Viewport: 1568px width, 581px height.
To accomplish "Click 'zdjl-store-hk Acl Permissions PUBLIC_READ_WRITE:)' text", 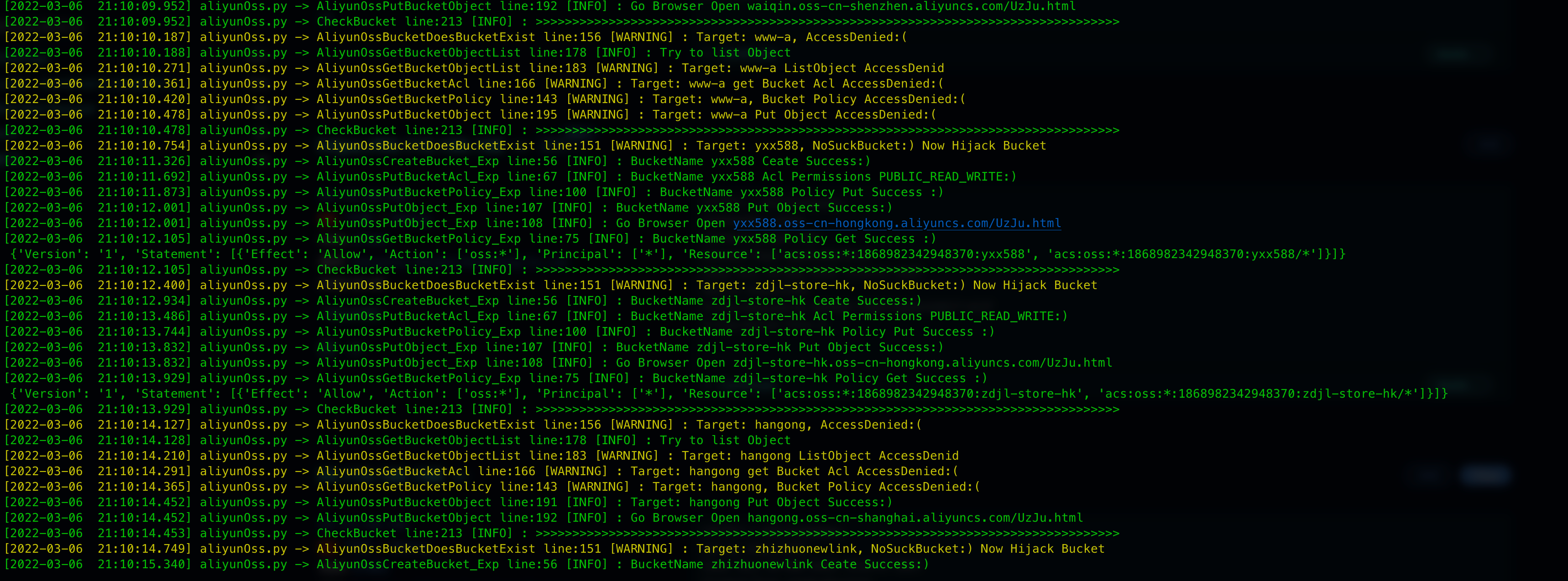I will click(x=889, y=316).
